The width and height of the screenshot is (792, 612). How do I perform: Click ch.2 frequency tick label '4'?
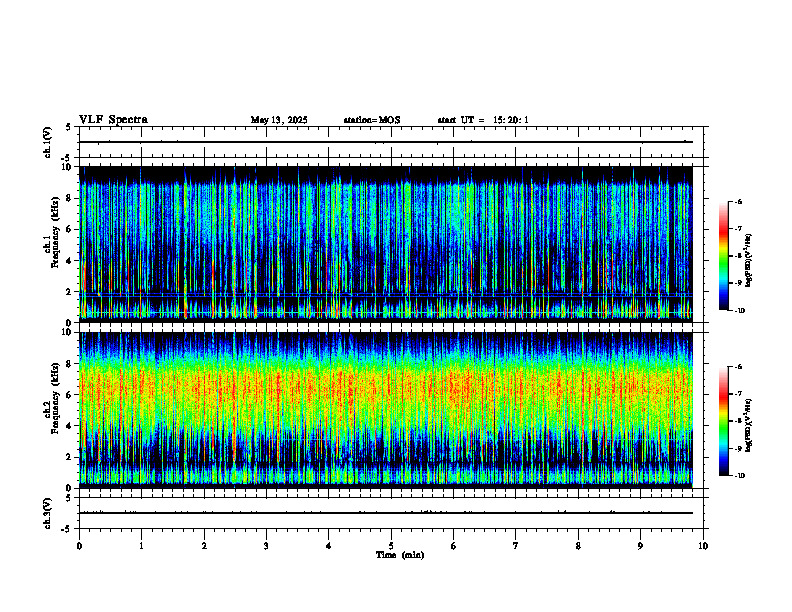pos(71,427)
